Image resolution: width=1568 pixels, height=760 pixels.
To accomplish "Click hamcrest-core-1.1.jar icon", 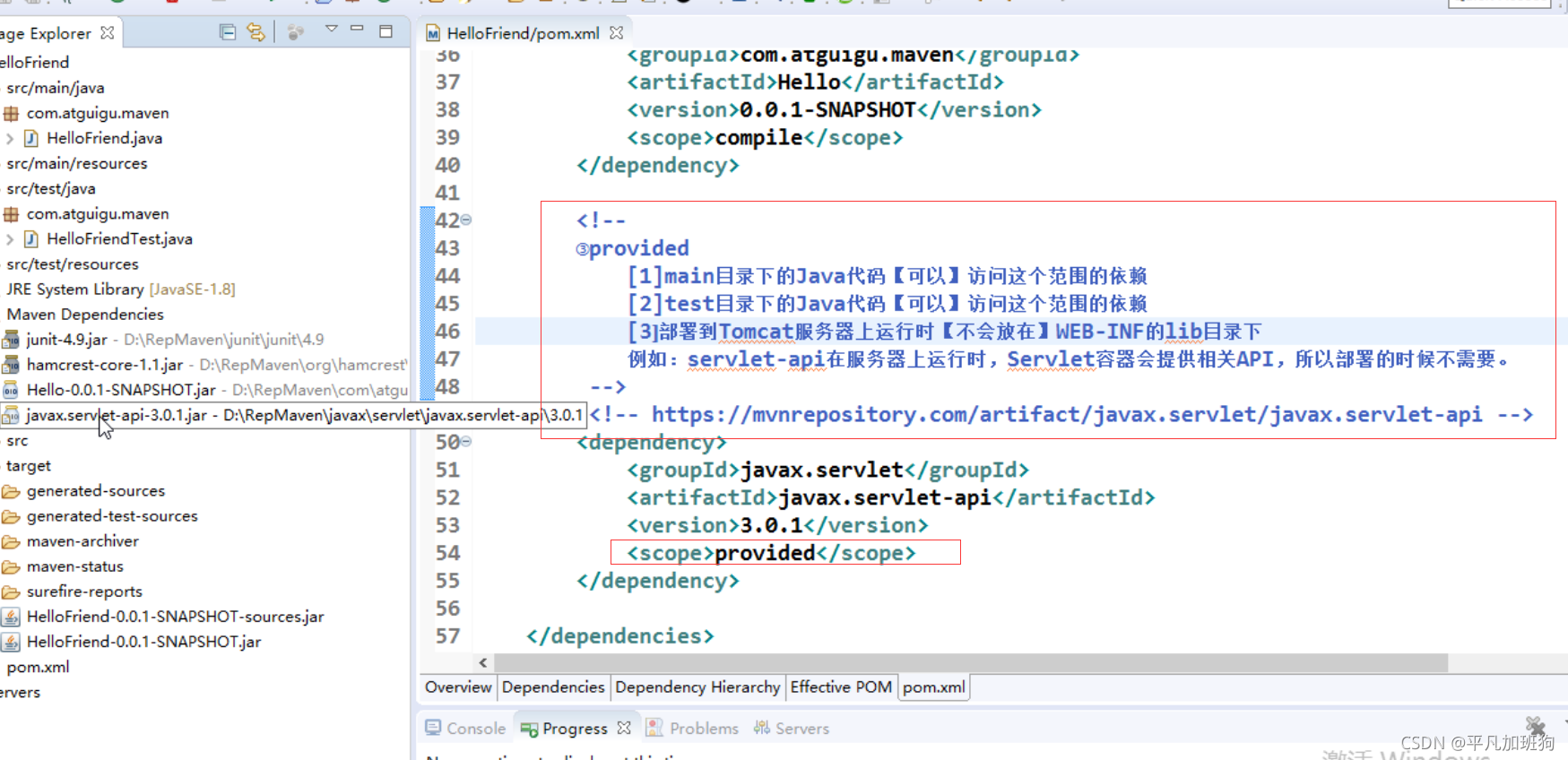I will tap(11, 365).
